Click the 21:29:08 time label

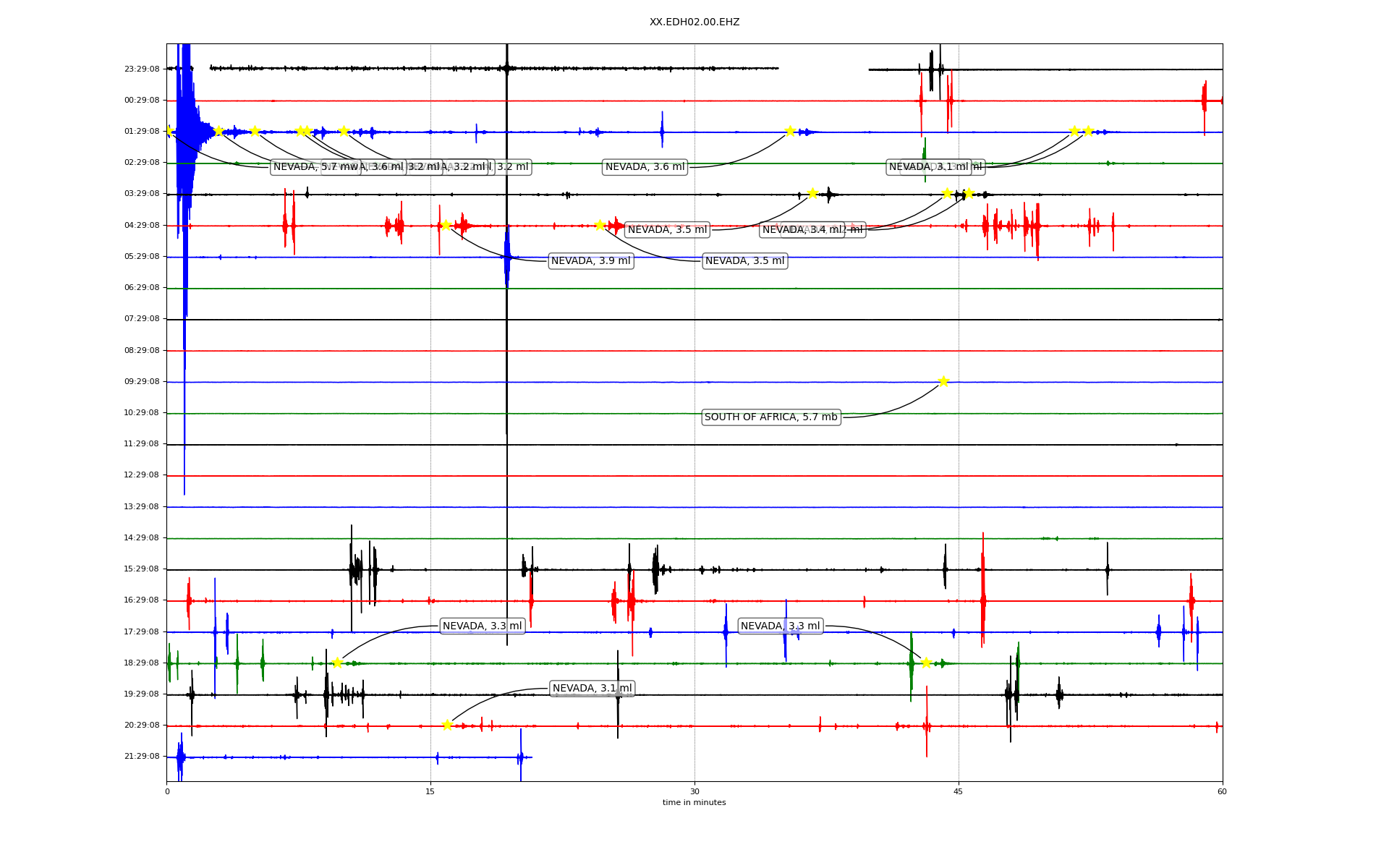pyautogui.click(x=142, y=757)
